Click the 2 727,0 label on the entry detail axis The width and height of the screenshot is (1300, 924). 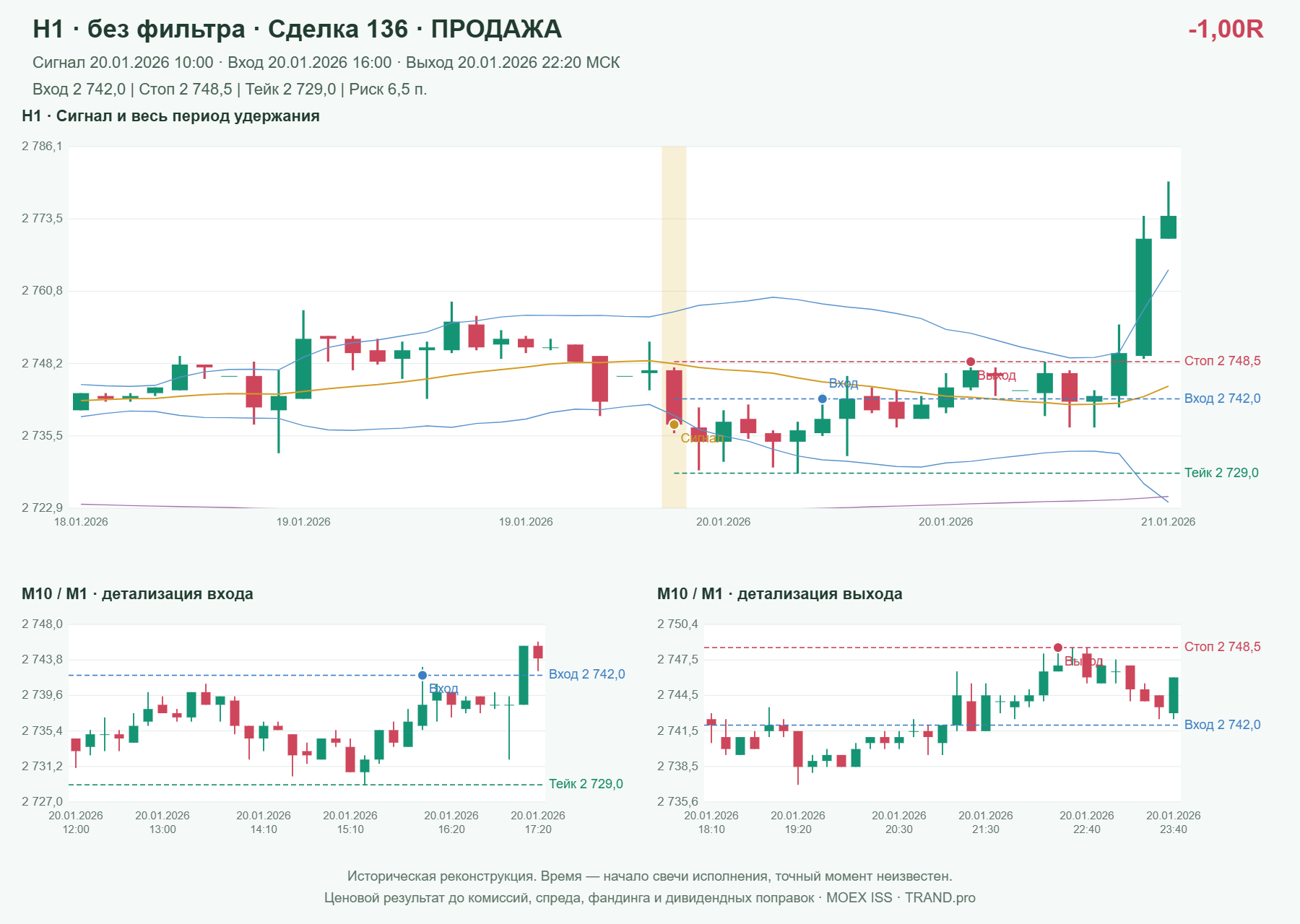[42, 802]
